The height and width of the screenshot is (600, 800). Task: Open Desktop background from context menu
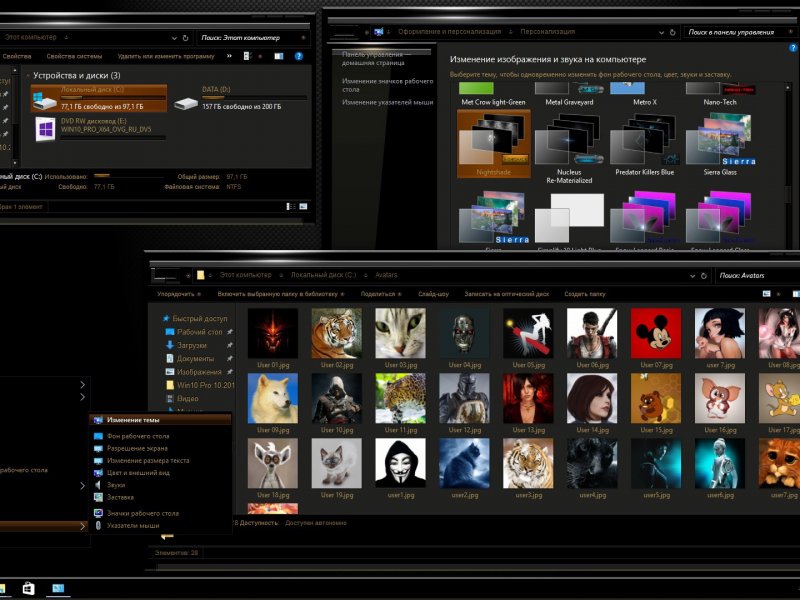click(138, 436)
